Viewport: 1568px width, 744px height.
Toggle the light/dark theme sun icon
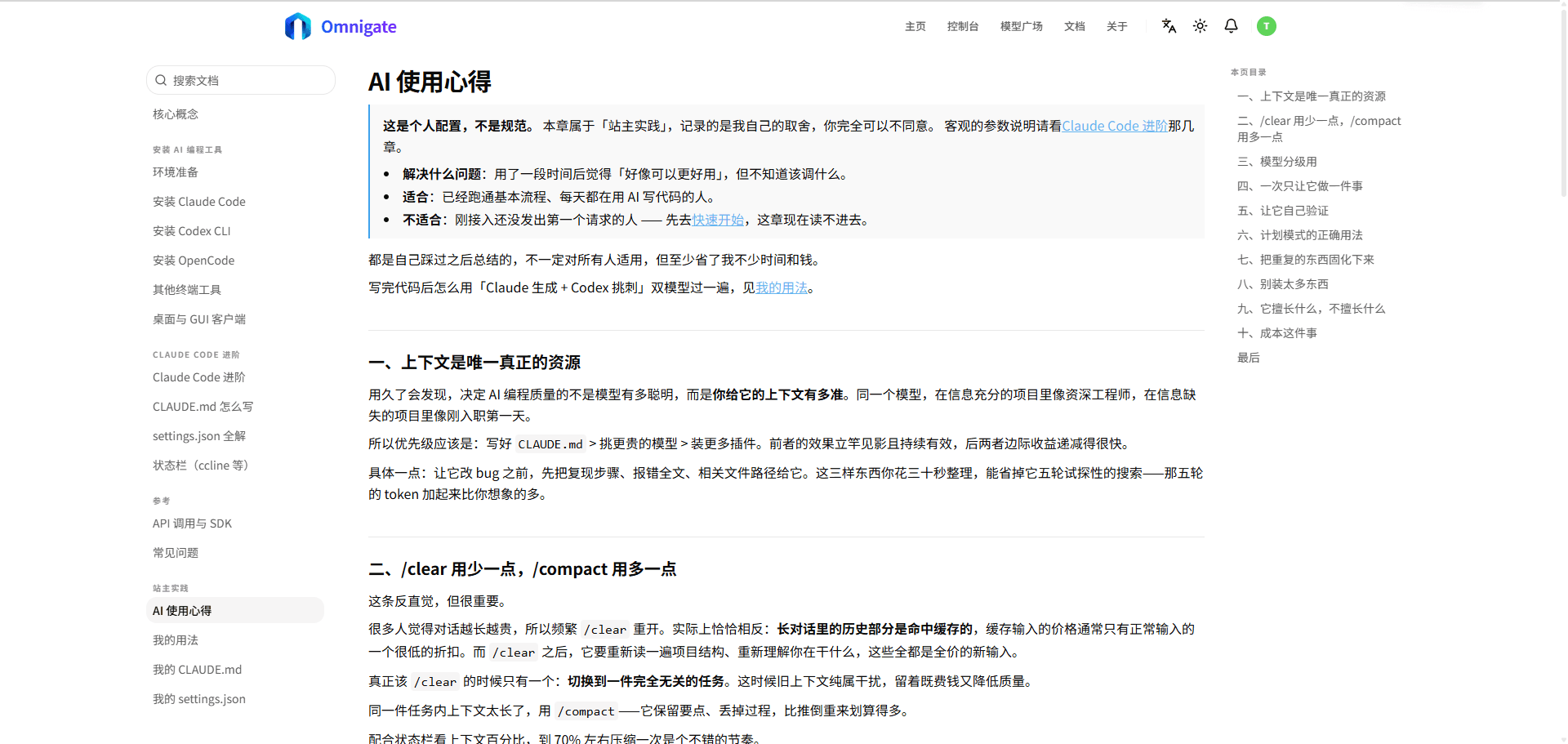(1200, 26)
